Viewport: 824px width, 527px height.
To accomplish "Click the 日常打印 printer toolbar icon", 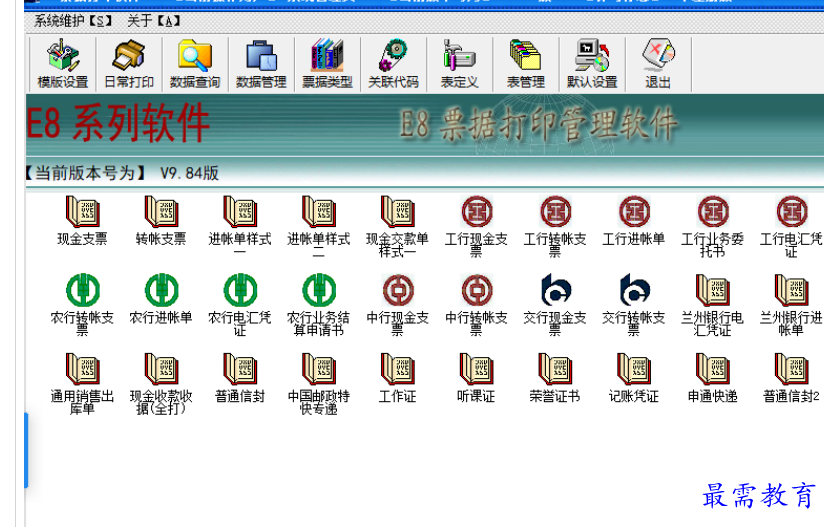I will (129, 64).
